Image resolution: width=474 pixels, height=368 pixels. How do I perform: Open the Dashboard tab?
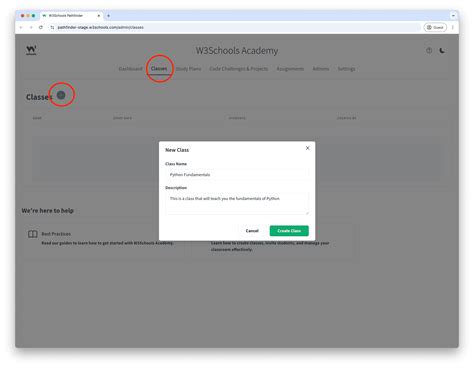click(x=130, y=69)
